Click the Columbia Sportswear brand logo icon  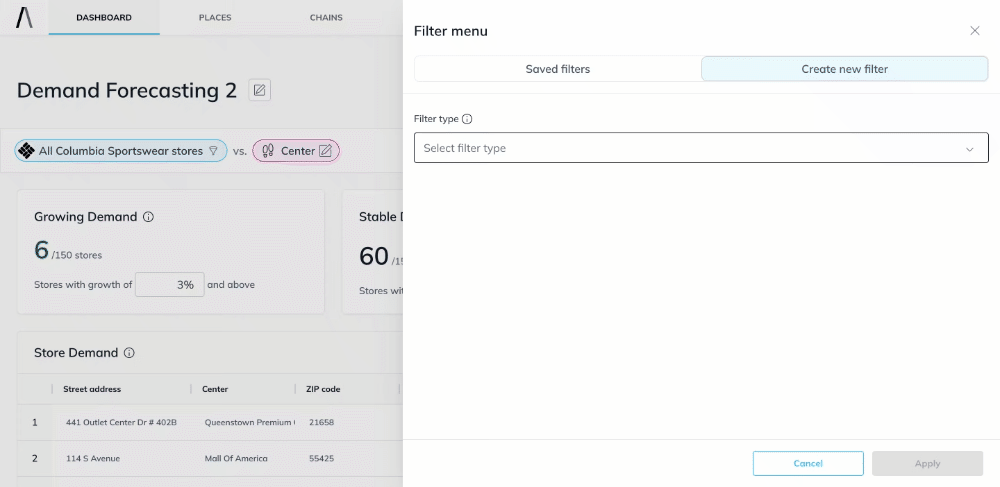(26, 151)
